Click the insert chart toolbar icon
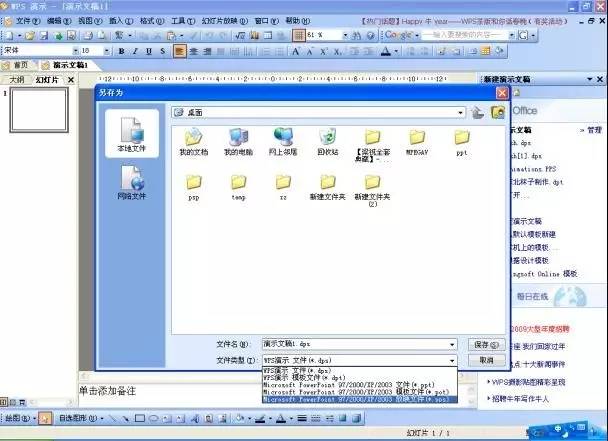Image resolution: width=608 pixels, height=441 pixels. point(254,36)
